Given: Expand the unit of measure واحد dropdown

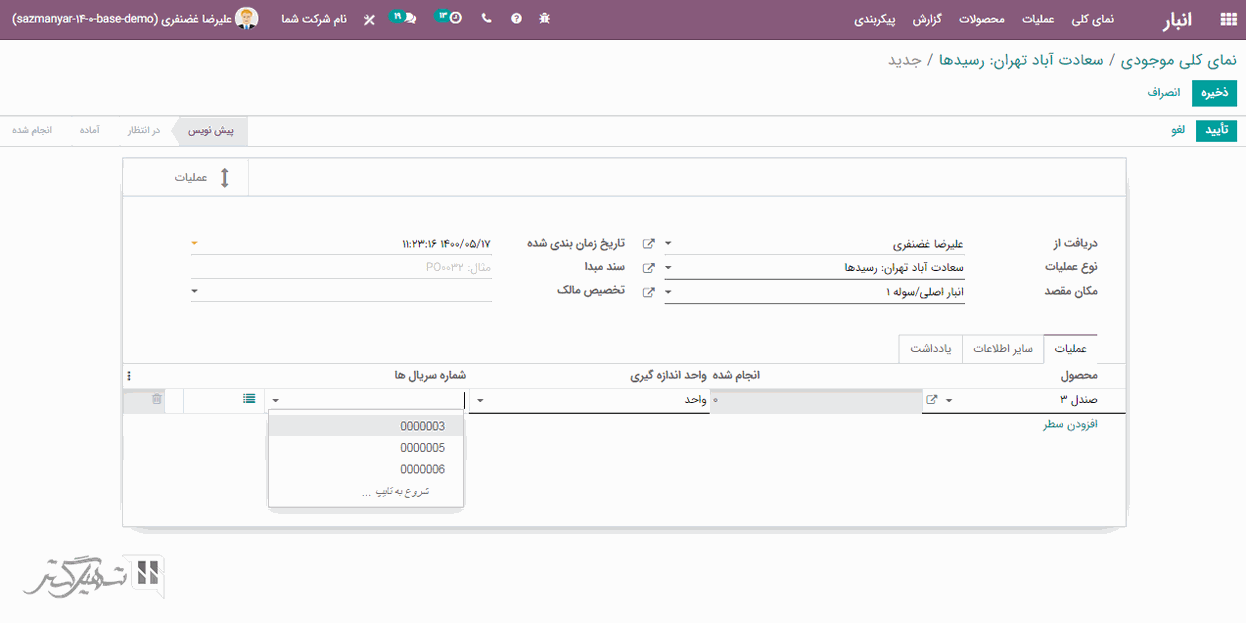Looking at the screenshot, I should pos(479,400).
